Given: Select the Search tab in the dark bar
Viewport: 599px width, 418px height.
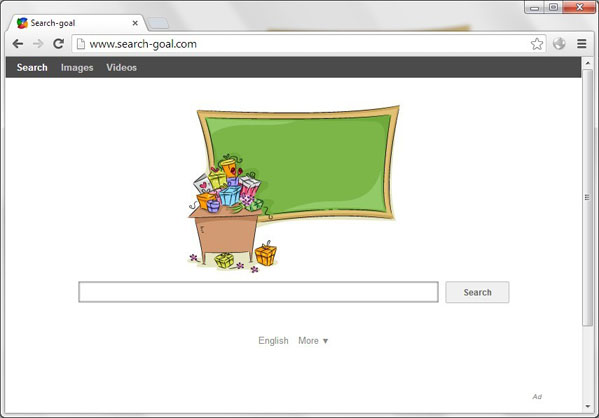Looking at the screenshot, I should (x=32, y=67).
